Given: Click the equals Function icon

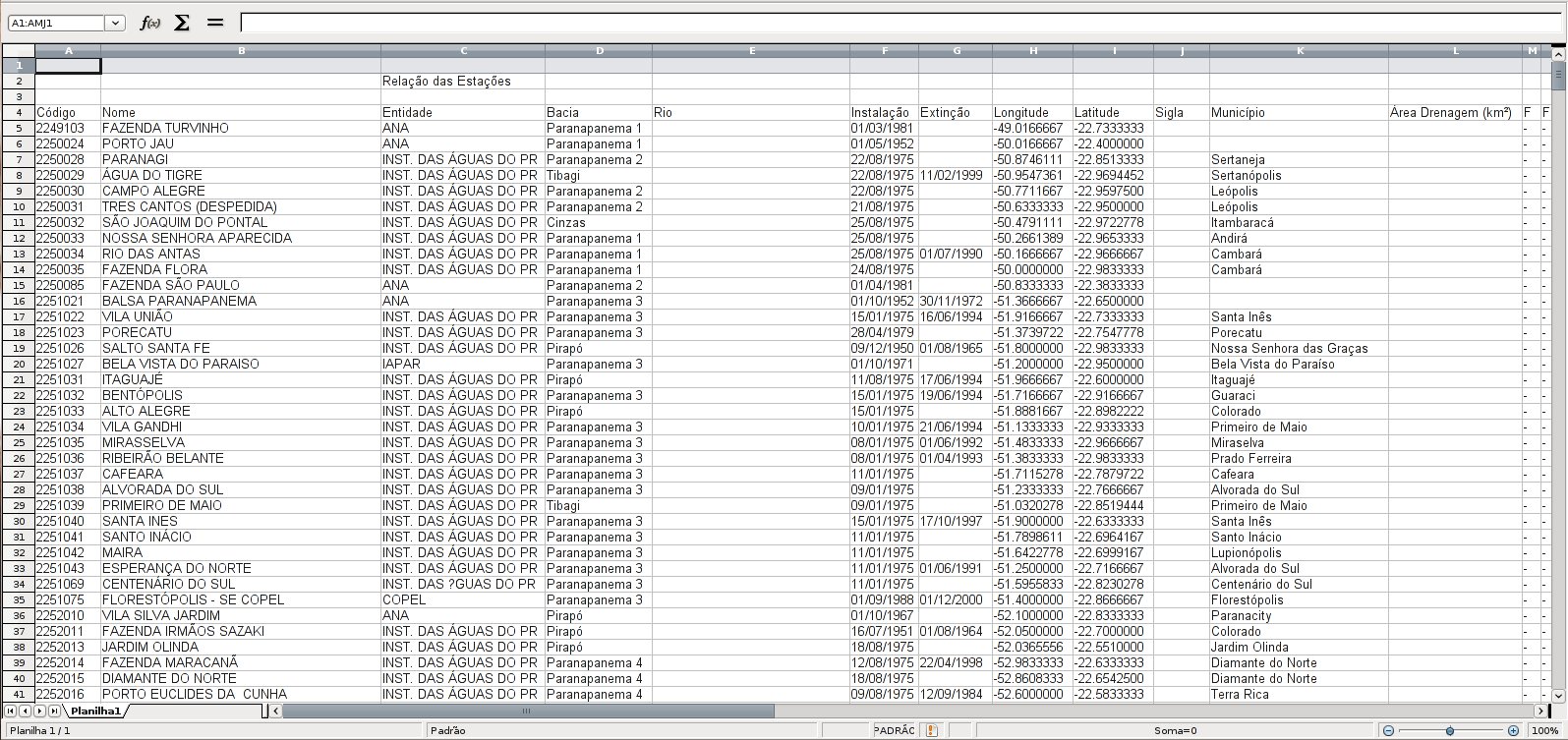Looking at the screenshot, I should tap(215, 23).
